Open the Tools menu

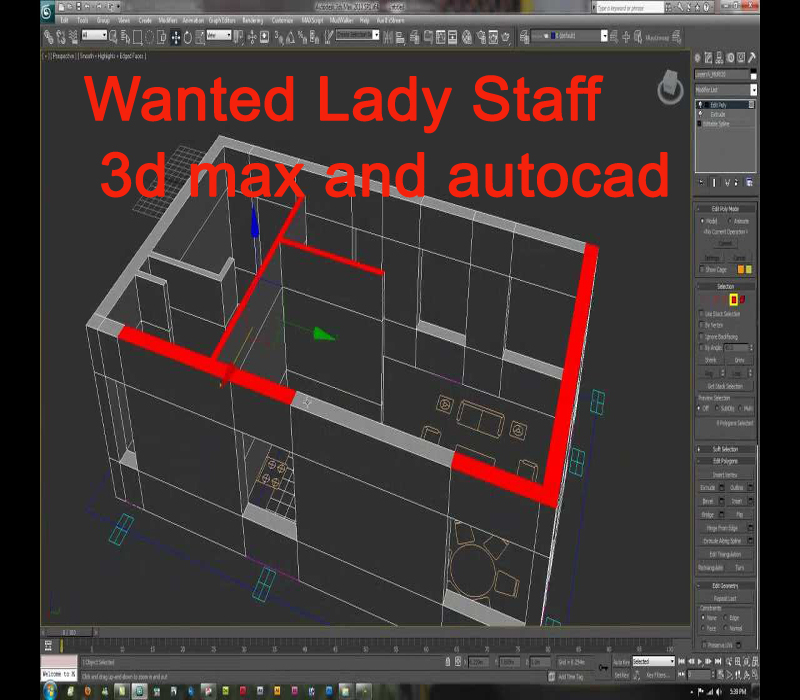point(83,20)
